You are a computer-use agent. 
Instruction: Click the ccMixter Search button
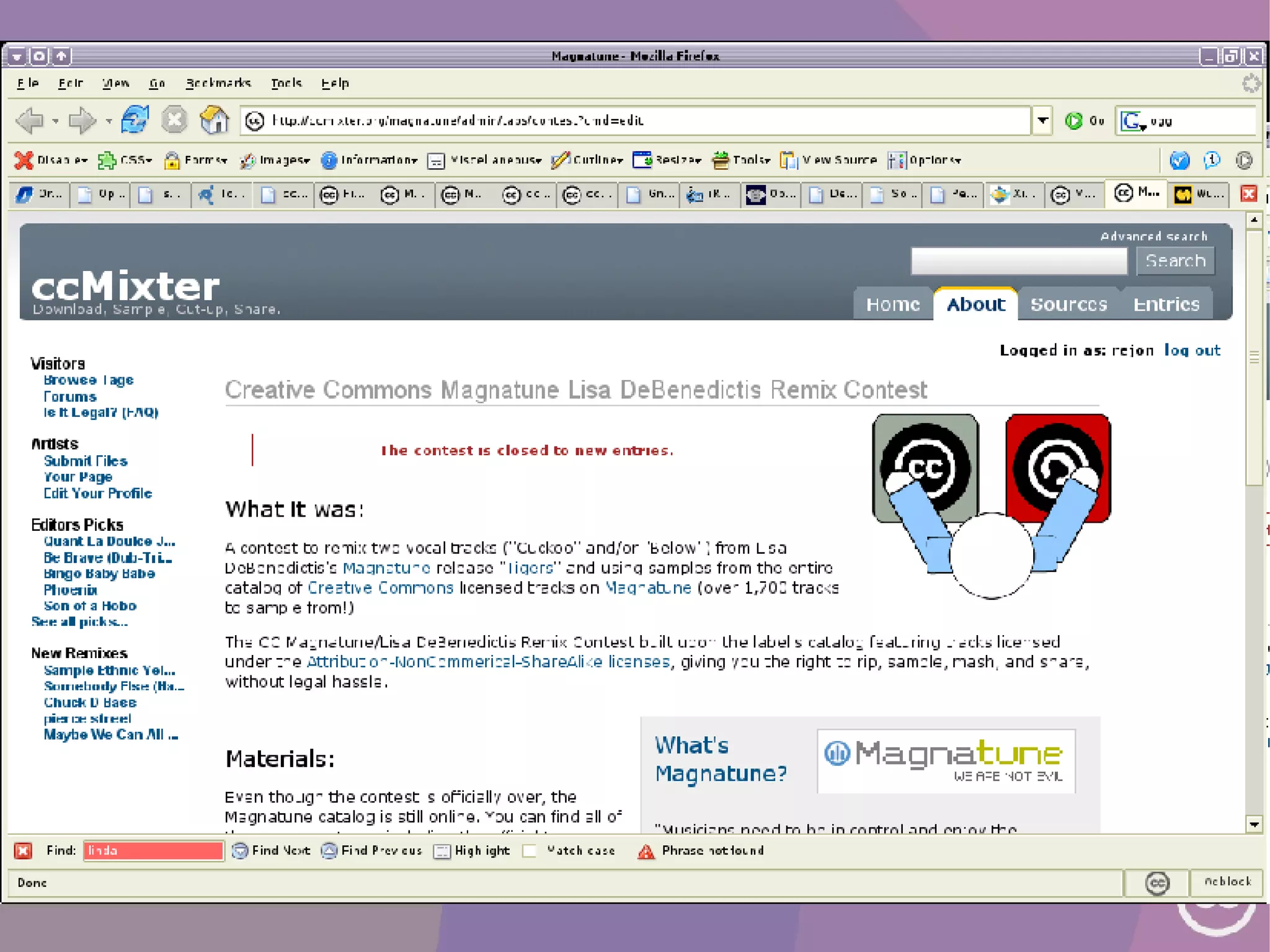click(x=1175, y=260)
